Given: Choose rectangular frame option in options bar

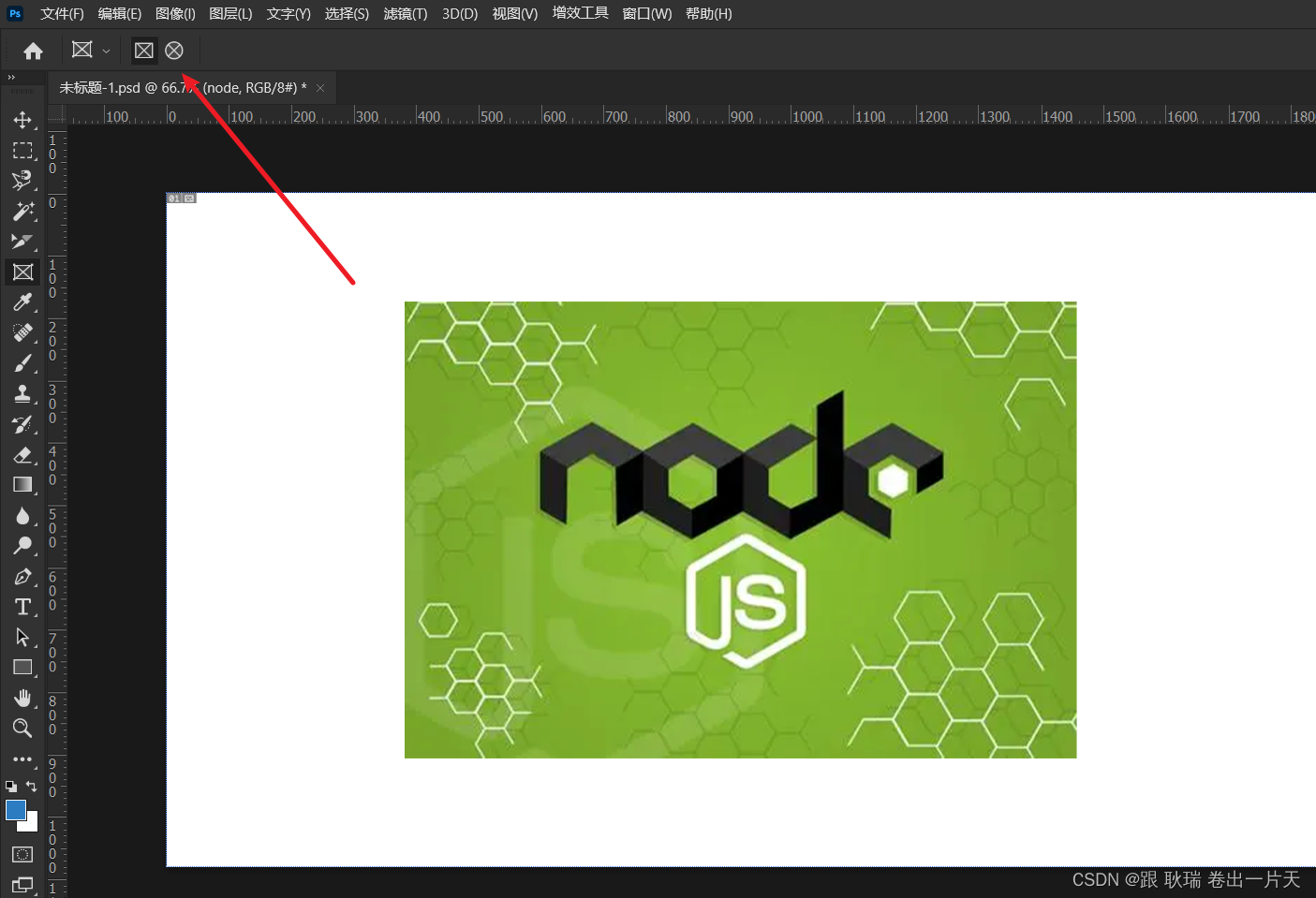Looking at the screenshot, I should (144, 51).
